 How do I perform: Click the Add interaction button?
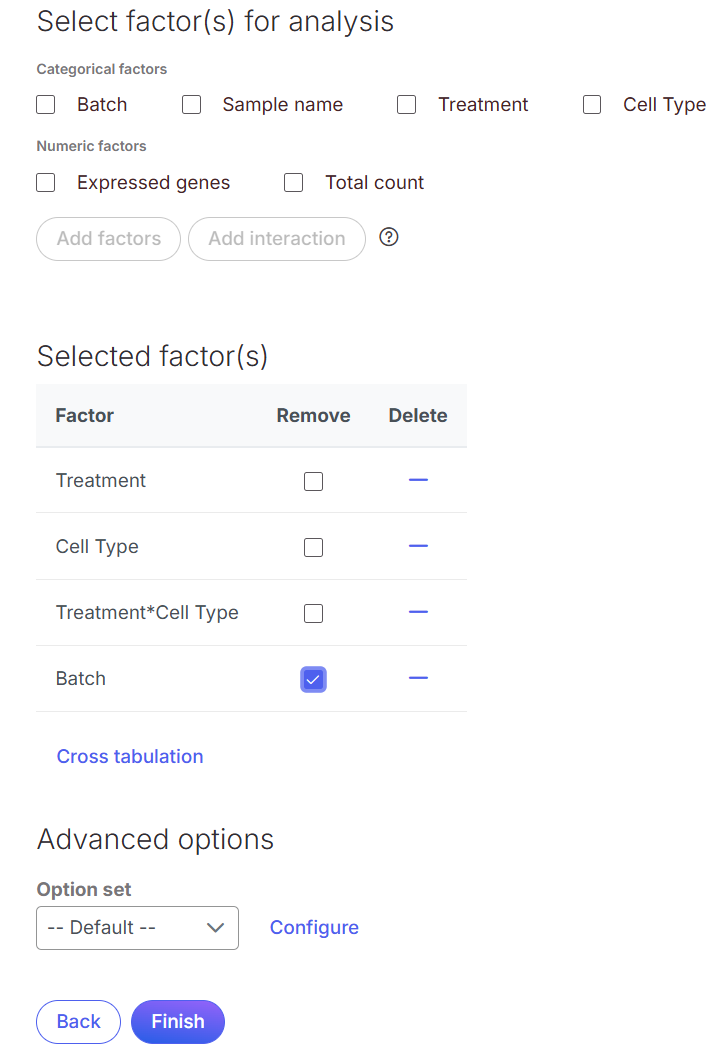pyautogui.click(x=277, y=239)
